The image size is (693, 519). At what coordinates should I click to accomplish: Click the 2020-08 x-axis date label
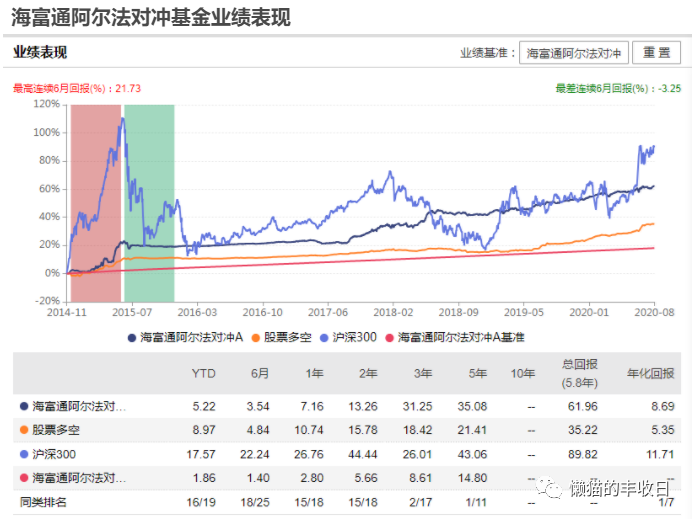654,313
